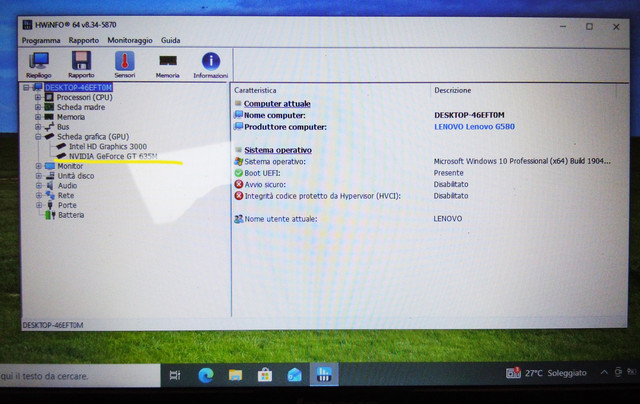This screenshot has height=404, width=640.
Task: Select DESKTOP-46EFT0M in the tree
Action: click(78, 87)
